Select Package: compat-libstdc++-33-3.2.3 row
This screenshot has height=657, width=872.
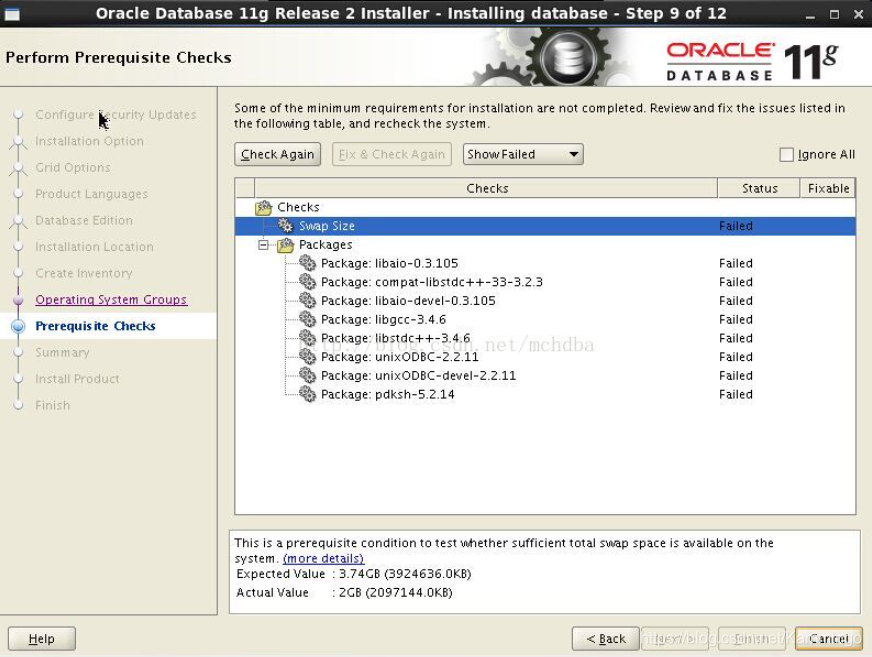click(x=545, y=282)
